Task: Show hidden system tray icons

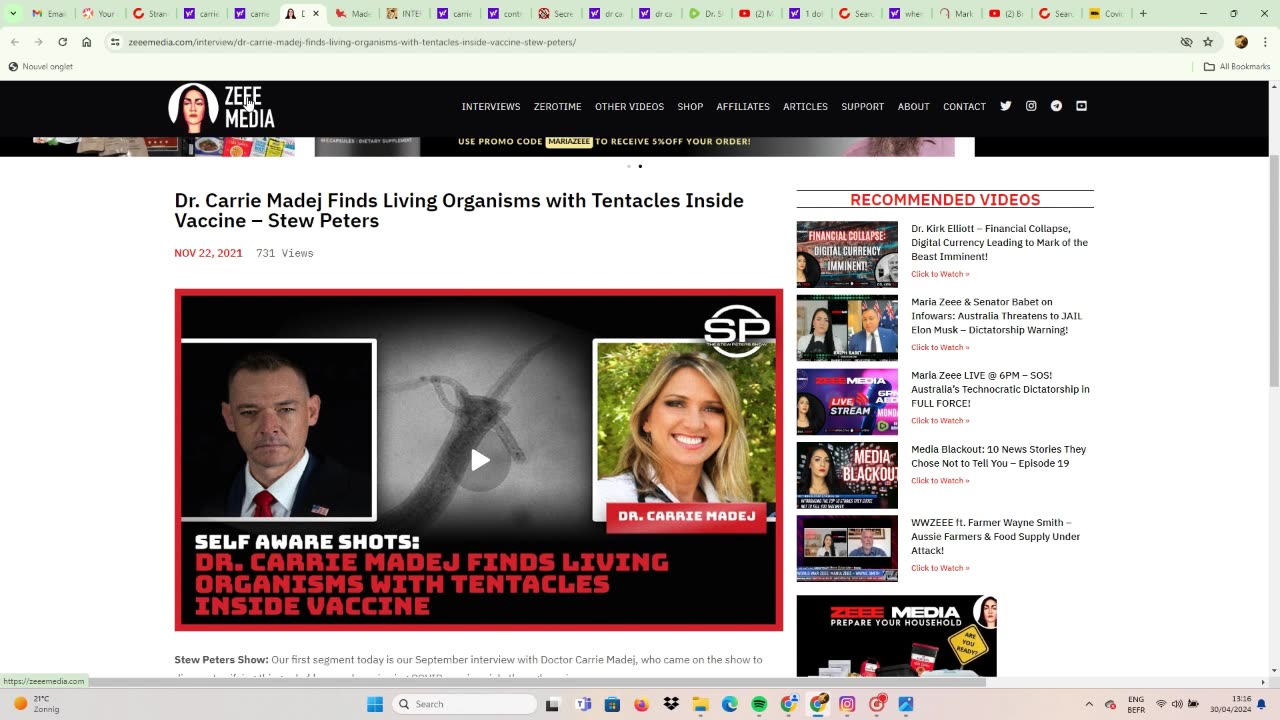Action: [1089, 704]
